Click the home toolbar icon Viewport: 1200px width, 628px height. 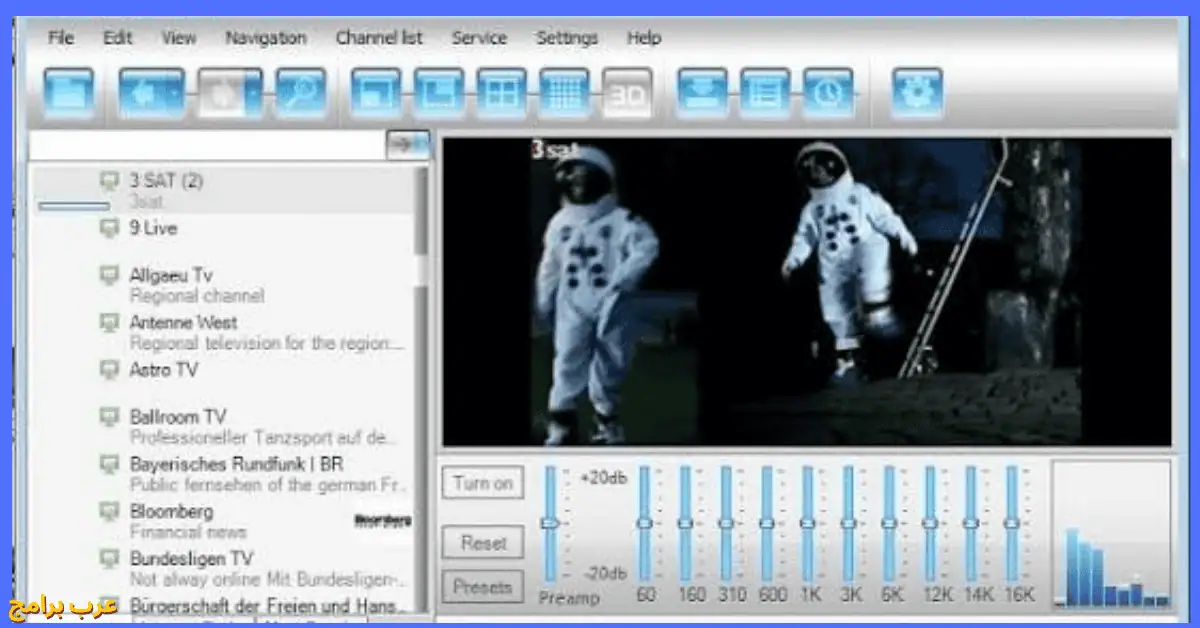(x=230, y=94)
